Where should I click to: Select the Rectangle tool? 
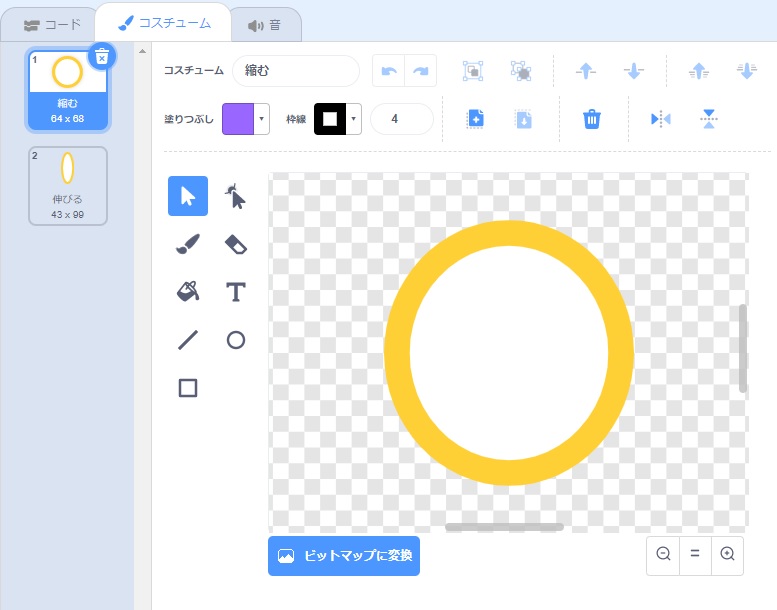coord(188,388)
